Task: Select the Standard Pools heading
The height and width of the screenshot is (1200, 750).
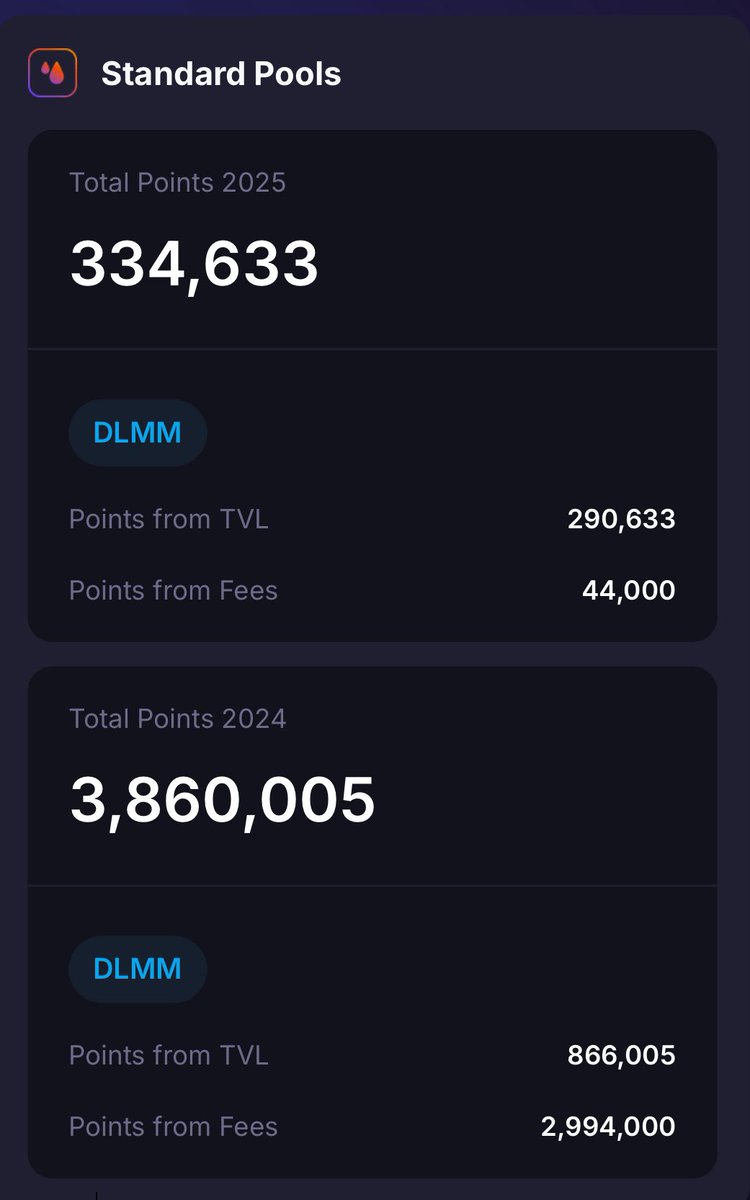Action: (221, 74)
